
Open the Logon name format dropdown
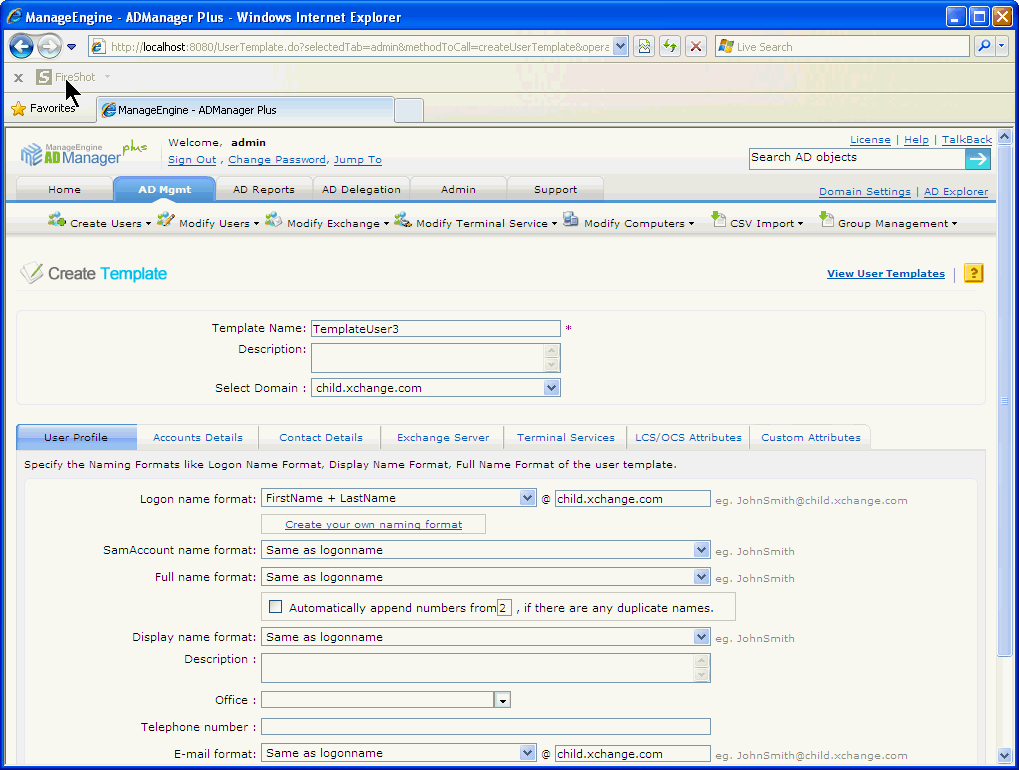[527, 498]
